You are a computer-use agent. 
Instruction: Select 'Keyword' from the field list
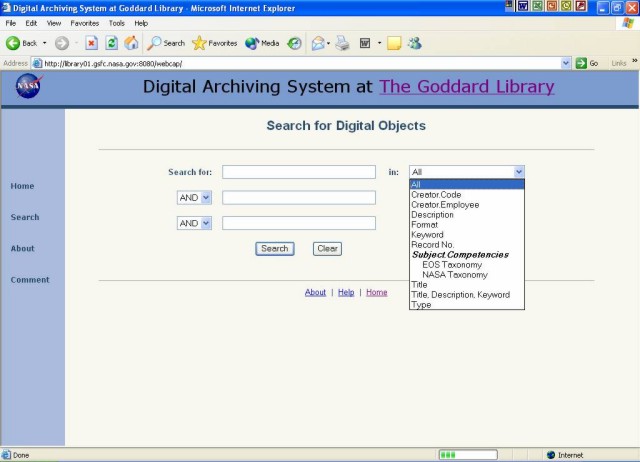point(467,235)
